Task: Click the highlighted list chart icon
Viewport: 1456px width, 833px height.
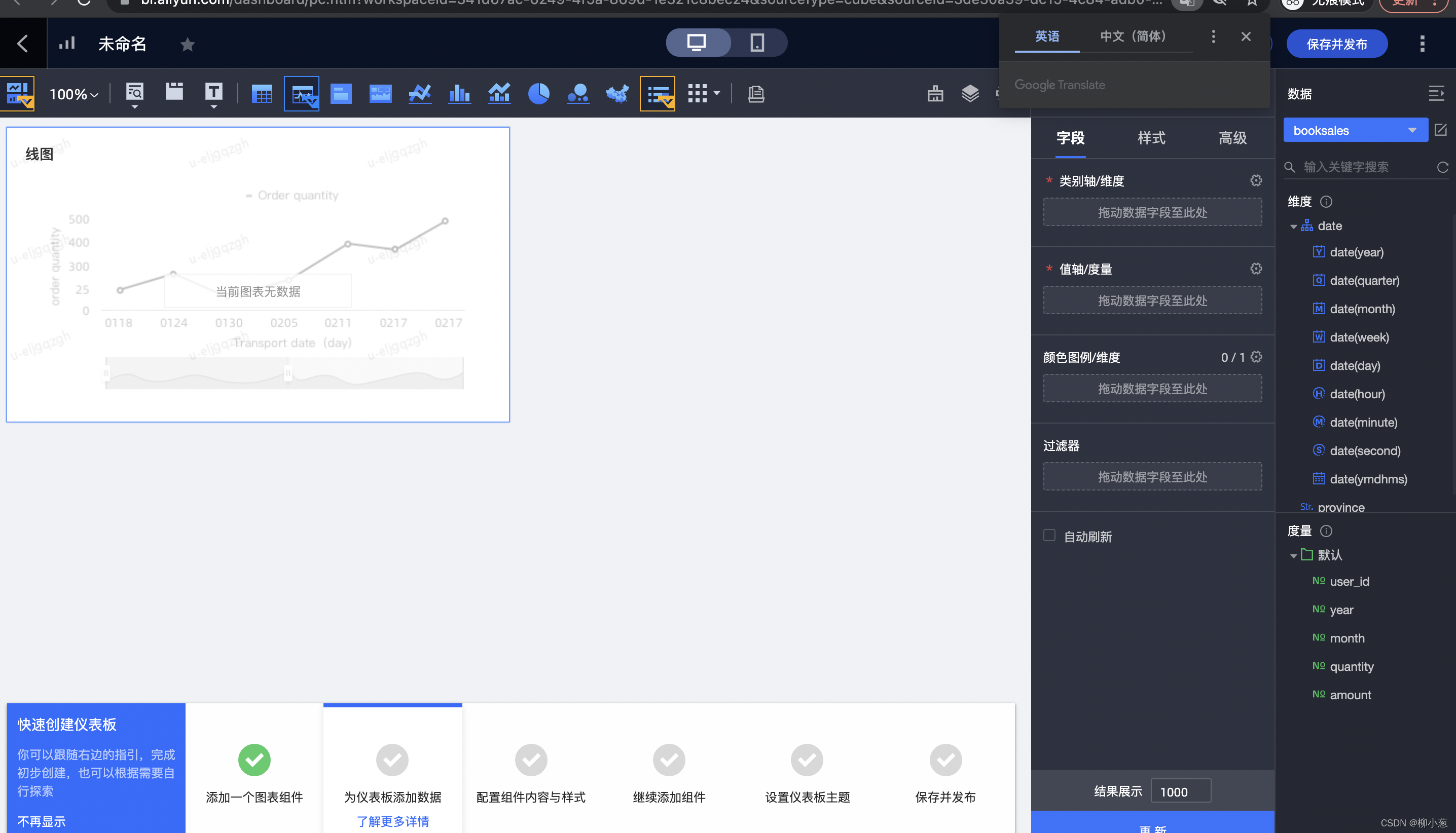Action: (658, 93)
